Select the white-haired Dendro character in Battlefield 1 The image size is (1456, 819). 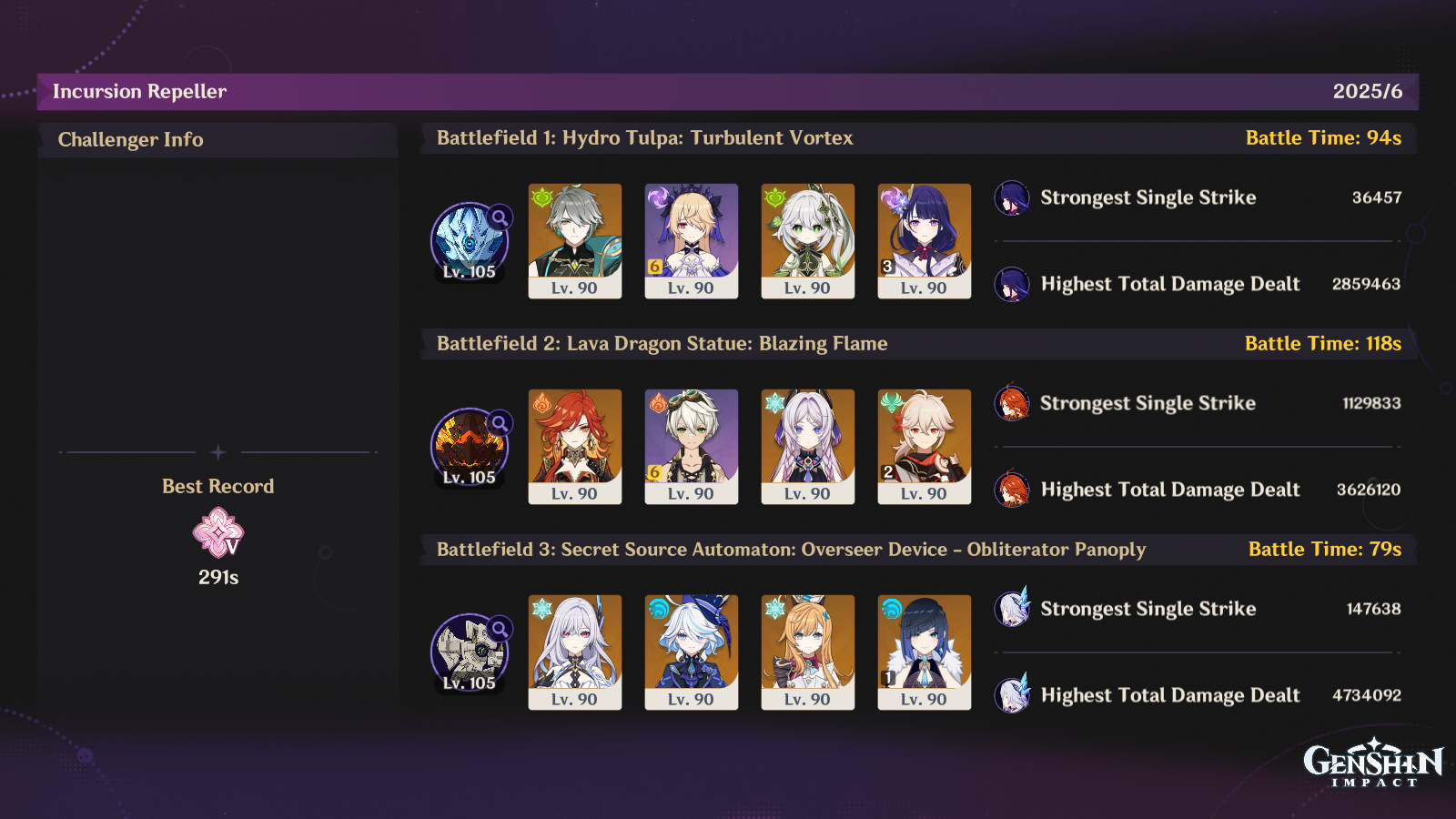pos(808,241)
